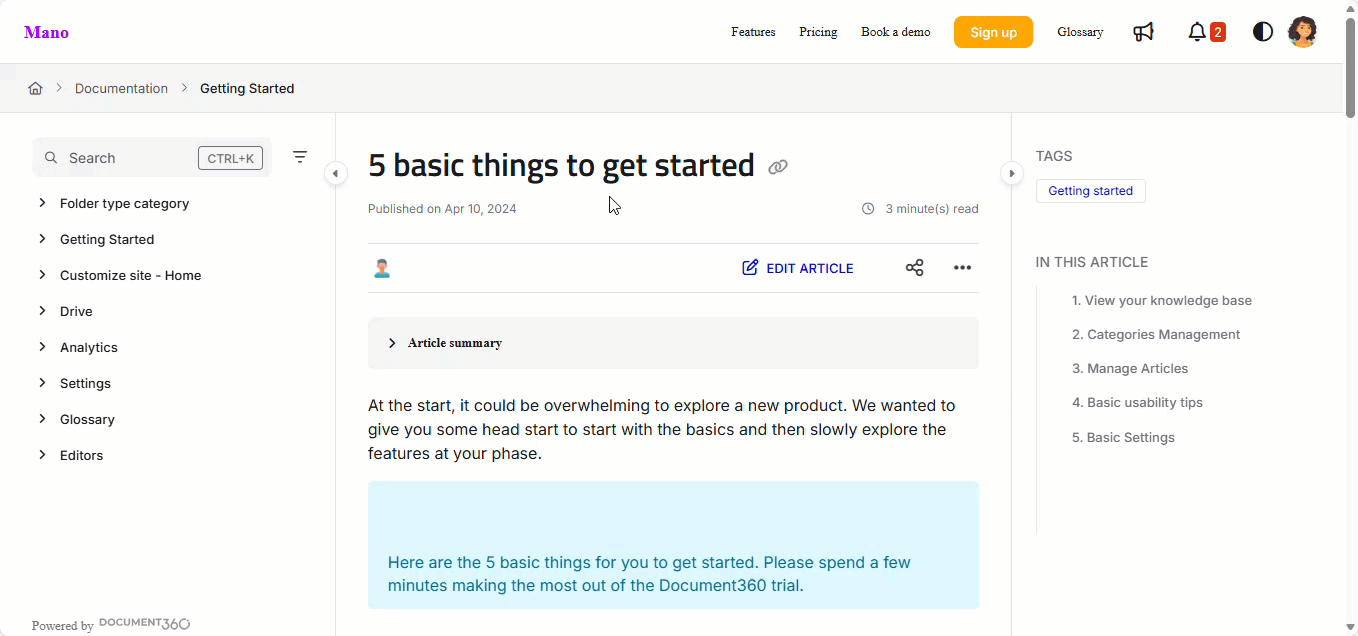Open the three-dot more options menu
This screenshot has height=636, width=1358.
click(x=962, y=268)
